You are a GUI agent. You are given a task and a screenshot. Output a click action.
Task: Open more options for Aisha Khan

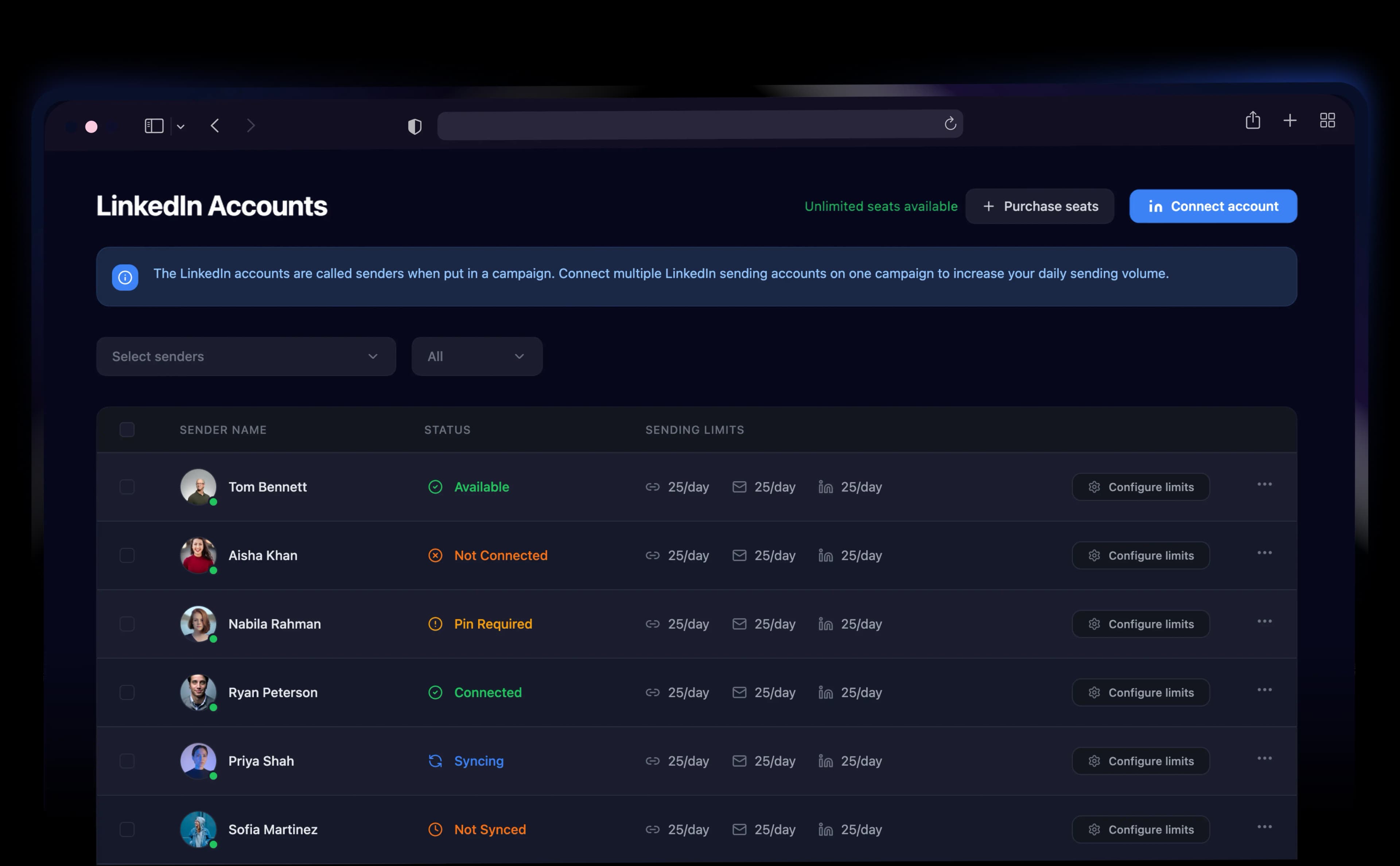(x=1264, y=553)
